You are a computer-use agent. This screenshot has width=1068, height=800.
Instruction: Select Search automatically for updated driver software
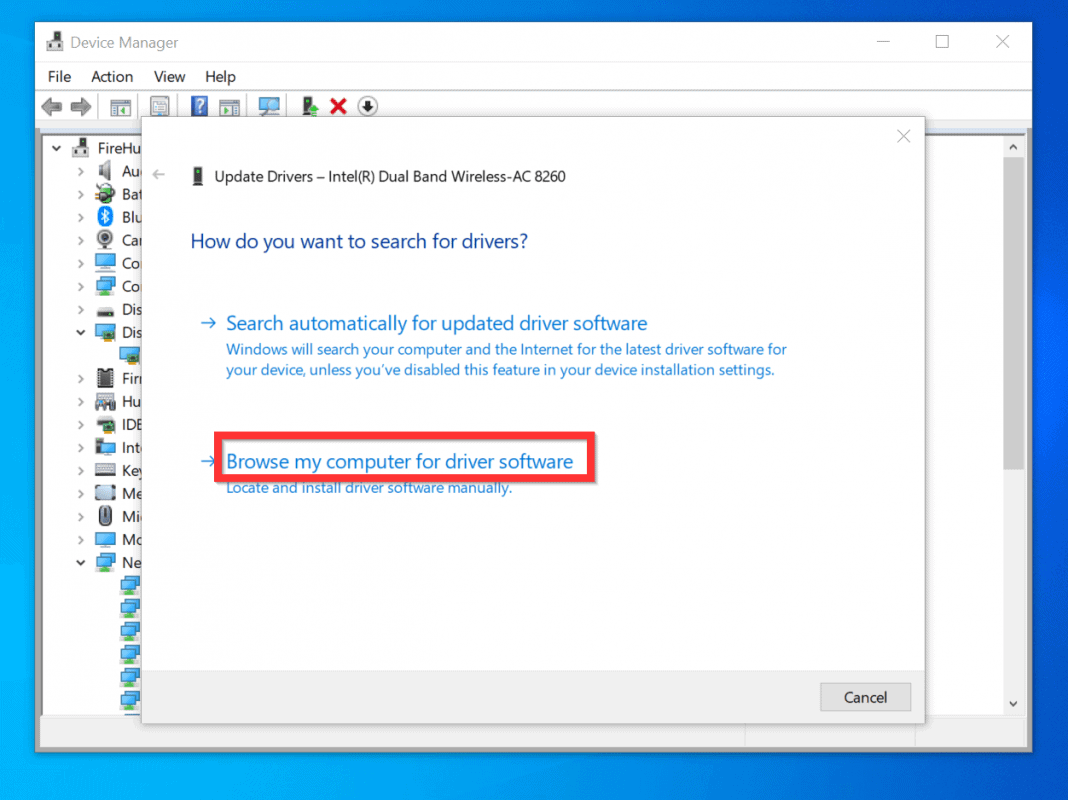coord(437,323)
